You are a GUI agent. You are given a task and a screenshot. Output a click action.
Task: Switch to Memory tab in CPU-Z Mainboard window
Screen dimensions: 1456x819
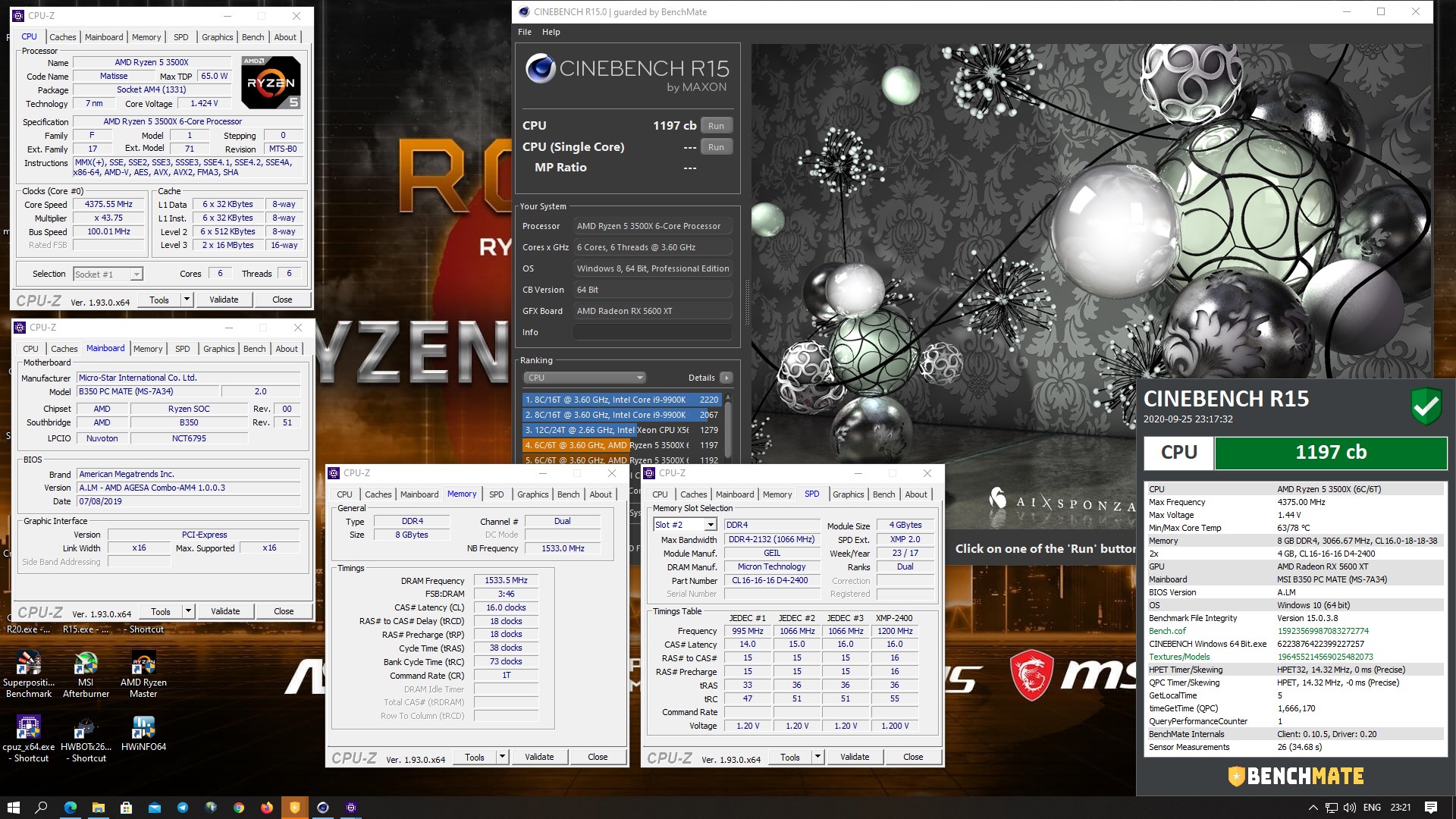(148, 349)
